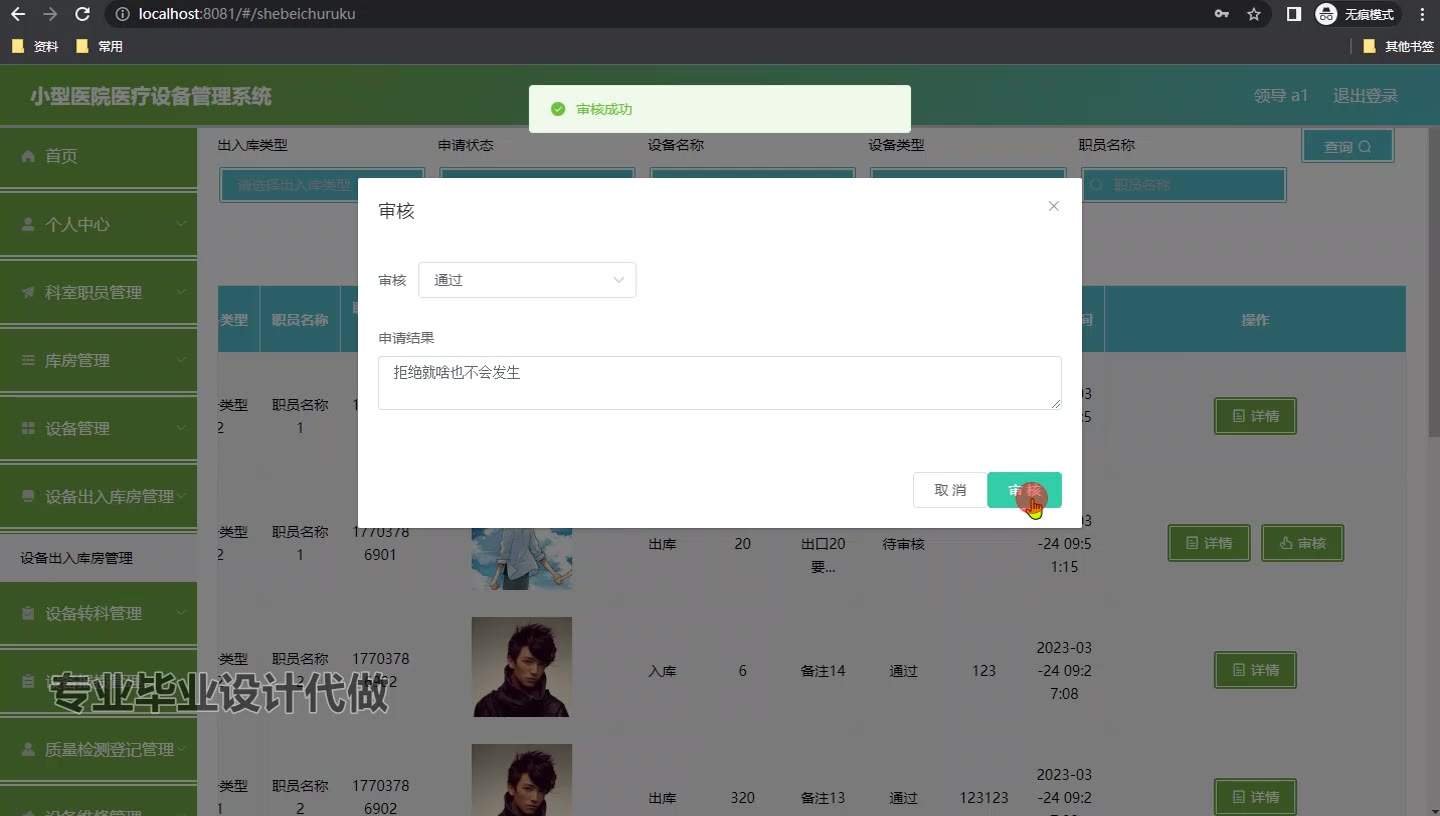Expand 质量检测登记管理 sidebar menu

point(98,749)
